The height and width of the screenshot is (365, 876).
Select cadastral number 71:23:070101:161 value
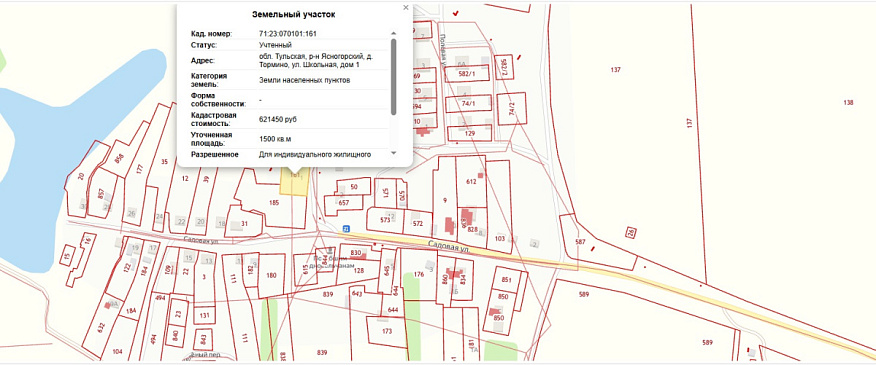tap(288, 34)
